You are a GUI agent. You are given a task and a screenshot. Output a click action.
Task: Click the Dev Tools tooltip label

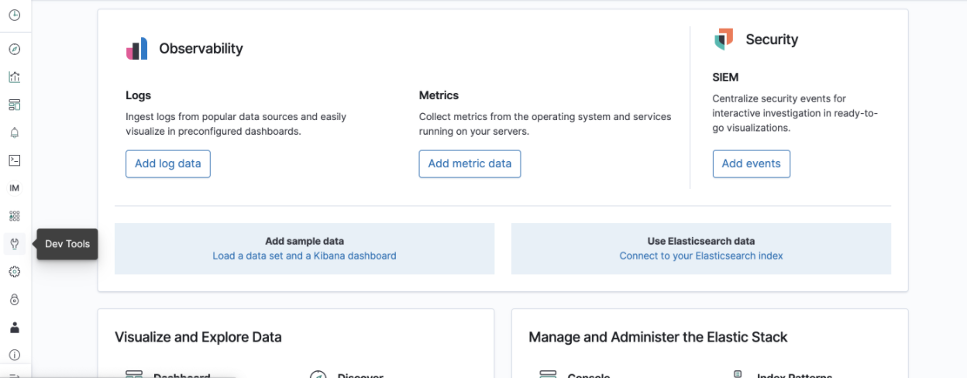click(x=67, y=244)
